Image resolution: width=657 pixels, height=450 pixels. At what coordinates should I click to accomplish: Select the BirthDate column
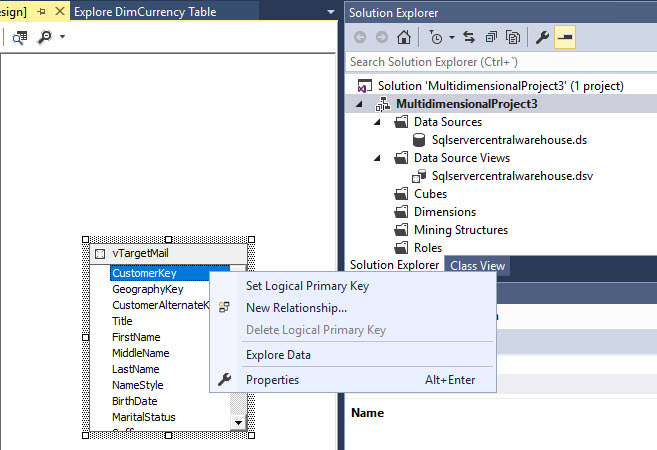(135, 401)
